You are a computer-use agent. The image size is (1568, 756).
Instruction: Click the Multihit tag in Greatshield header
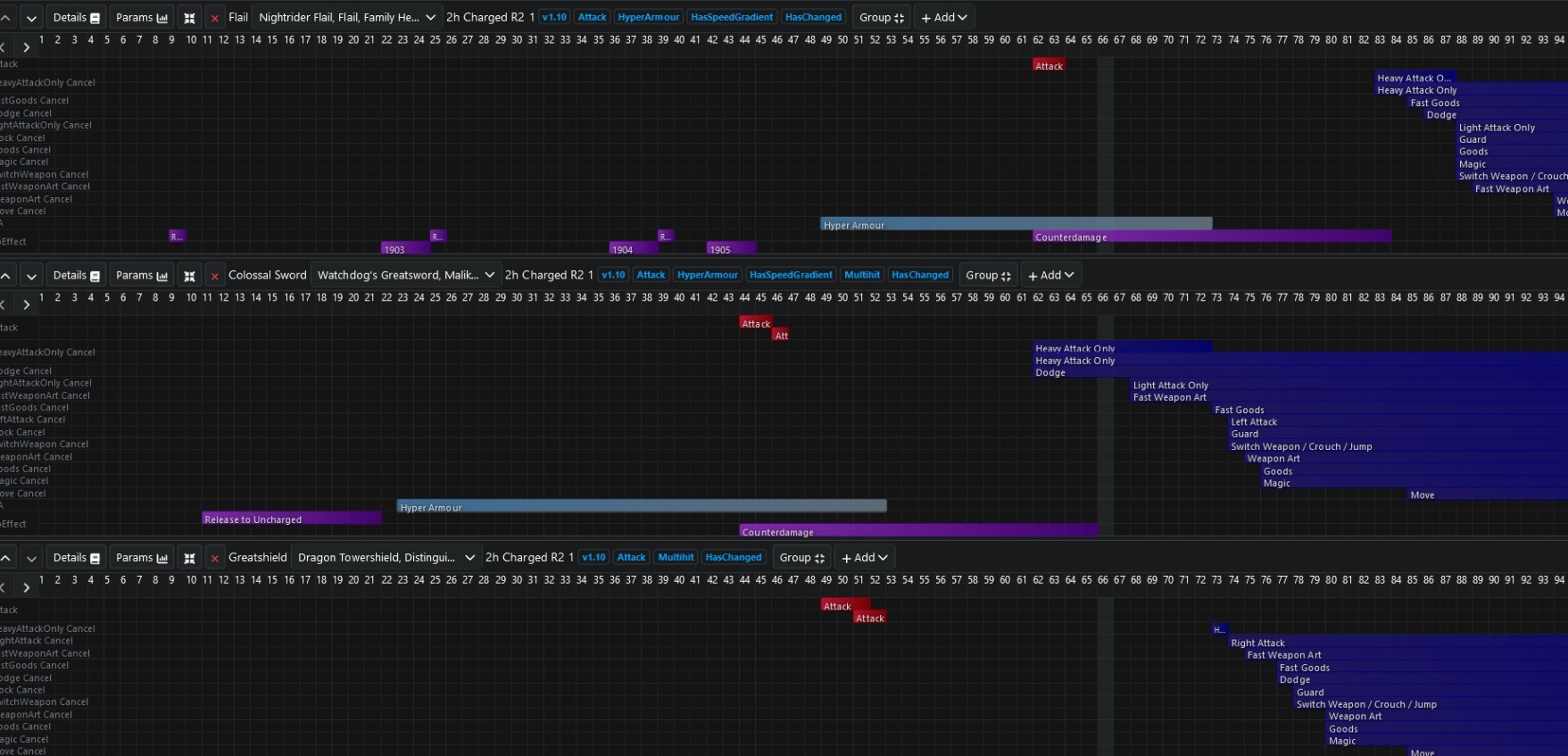[676, 557]
